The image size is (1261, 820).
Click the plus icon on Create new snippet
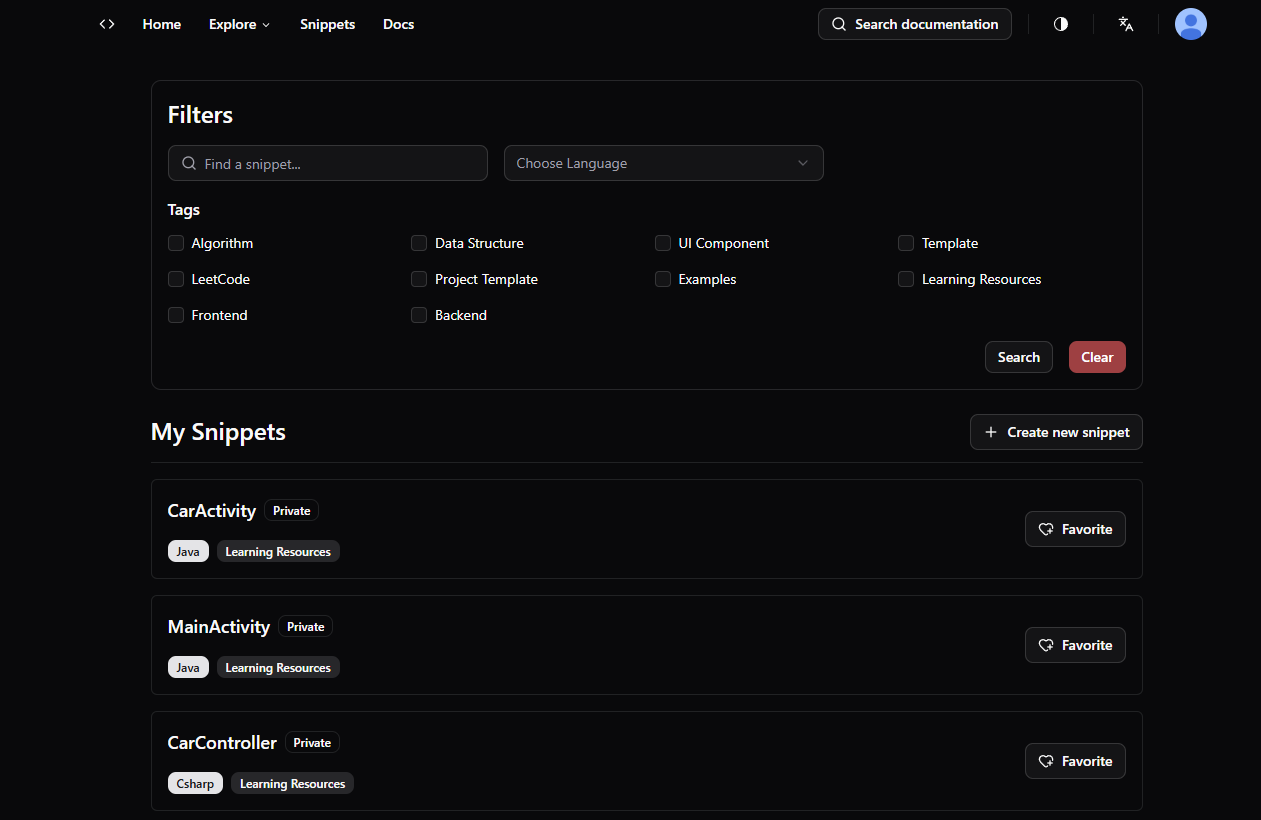tap(991, 432)
